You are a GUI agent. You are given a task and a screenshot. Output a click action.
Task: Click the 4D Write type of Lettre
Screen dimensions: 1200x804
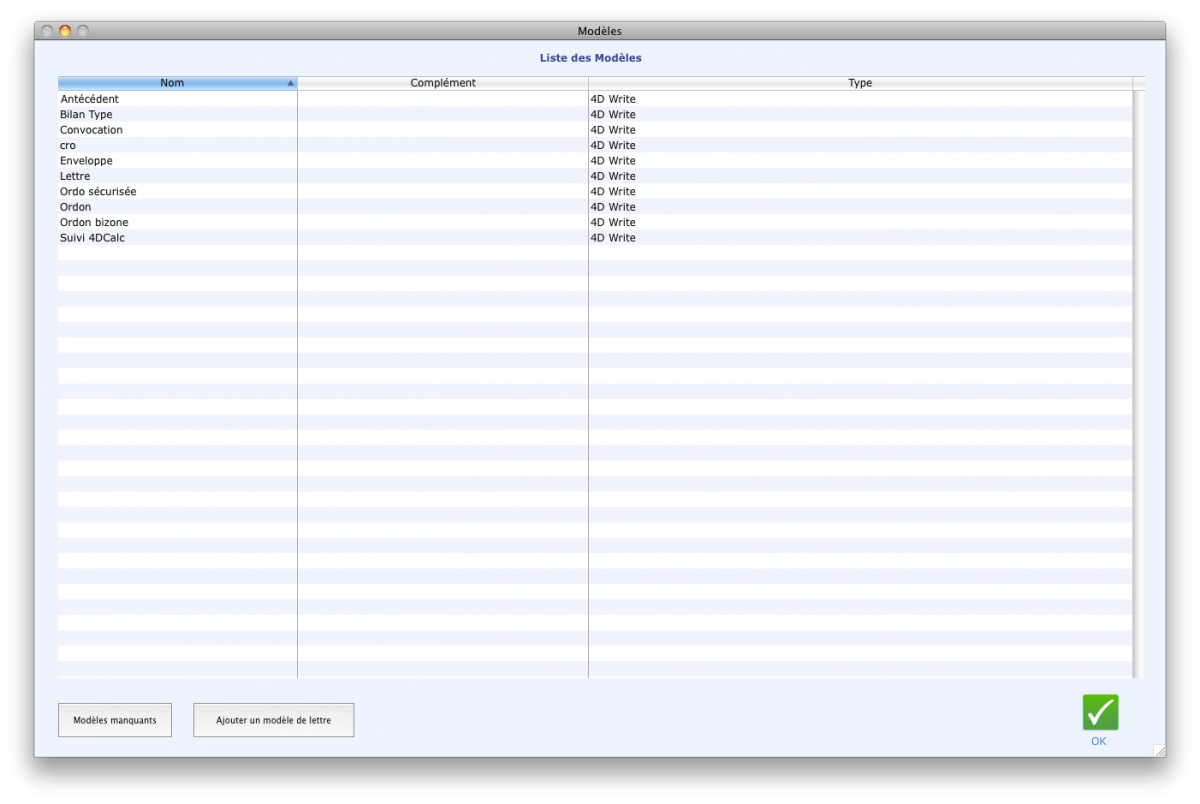[613, 176]
